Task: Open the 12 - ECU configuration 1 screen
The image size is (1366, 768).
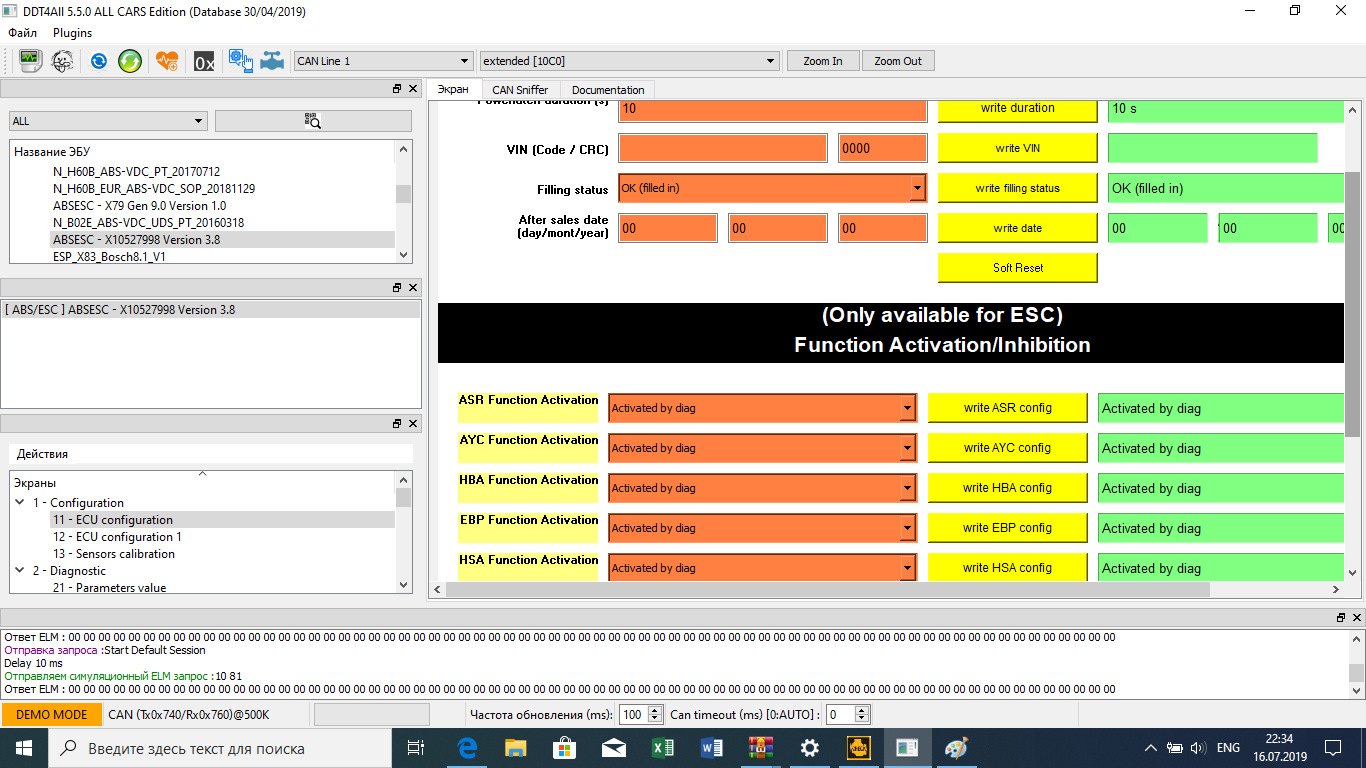Action: point(117,537)
